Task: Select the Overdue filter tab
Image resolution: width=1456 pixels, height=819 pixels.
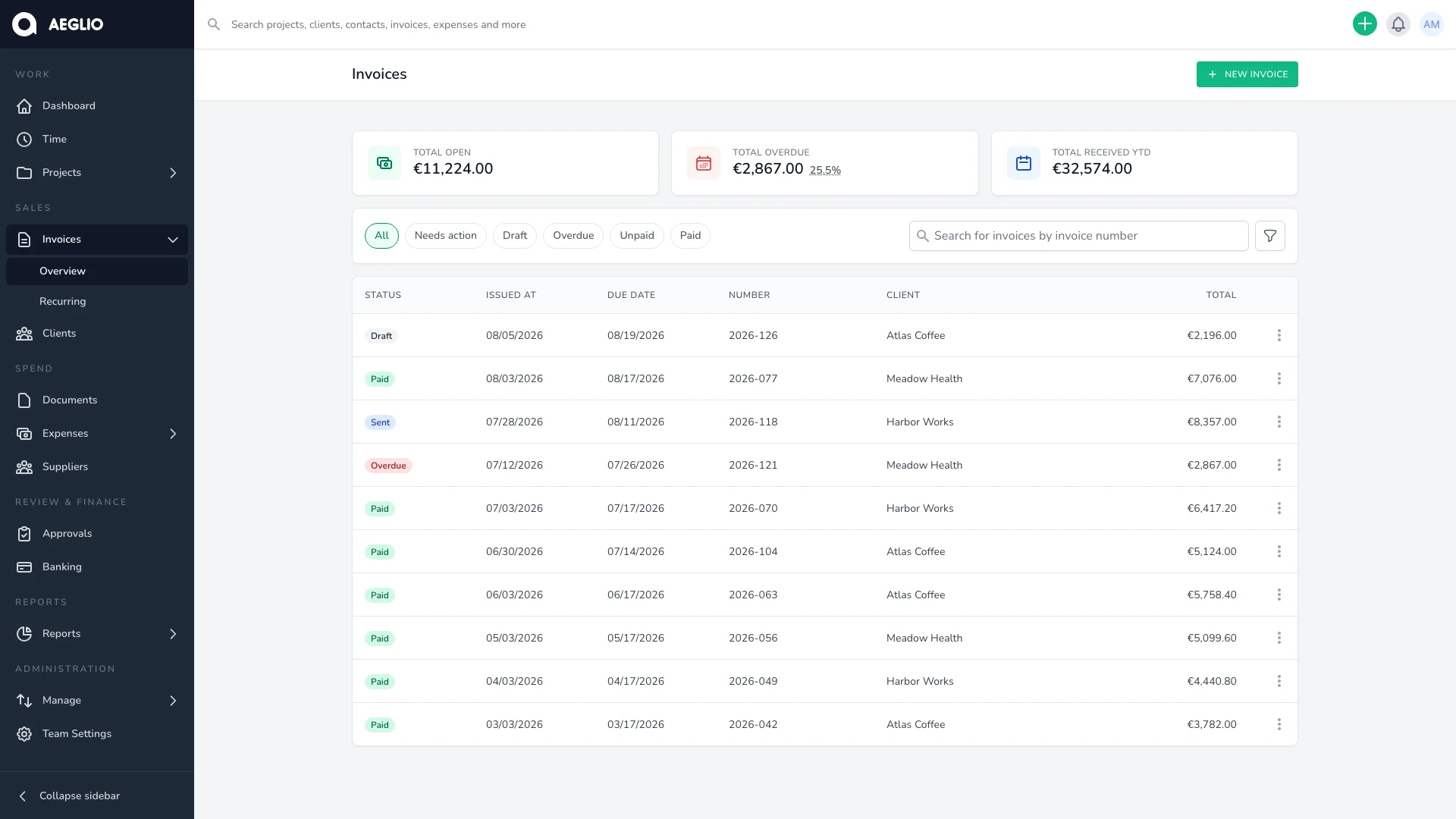Action: pyautogui.click(x=573, y=236)
